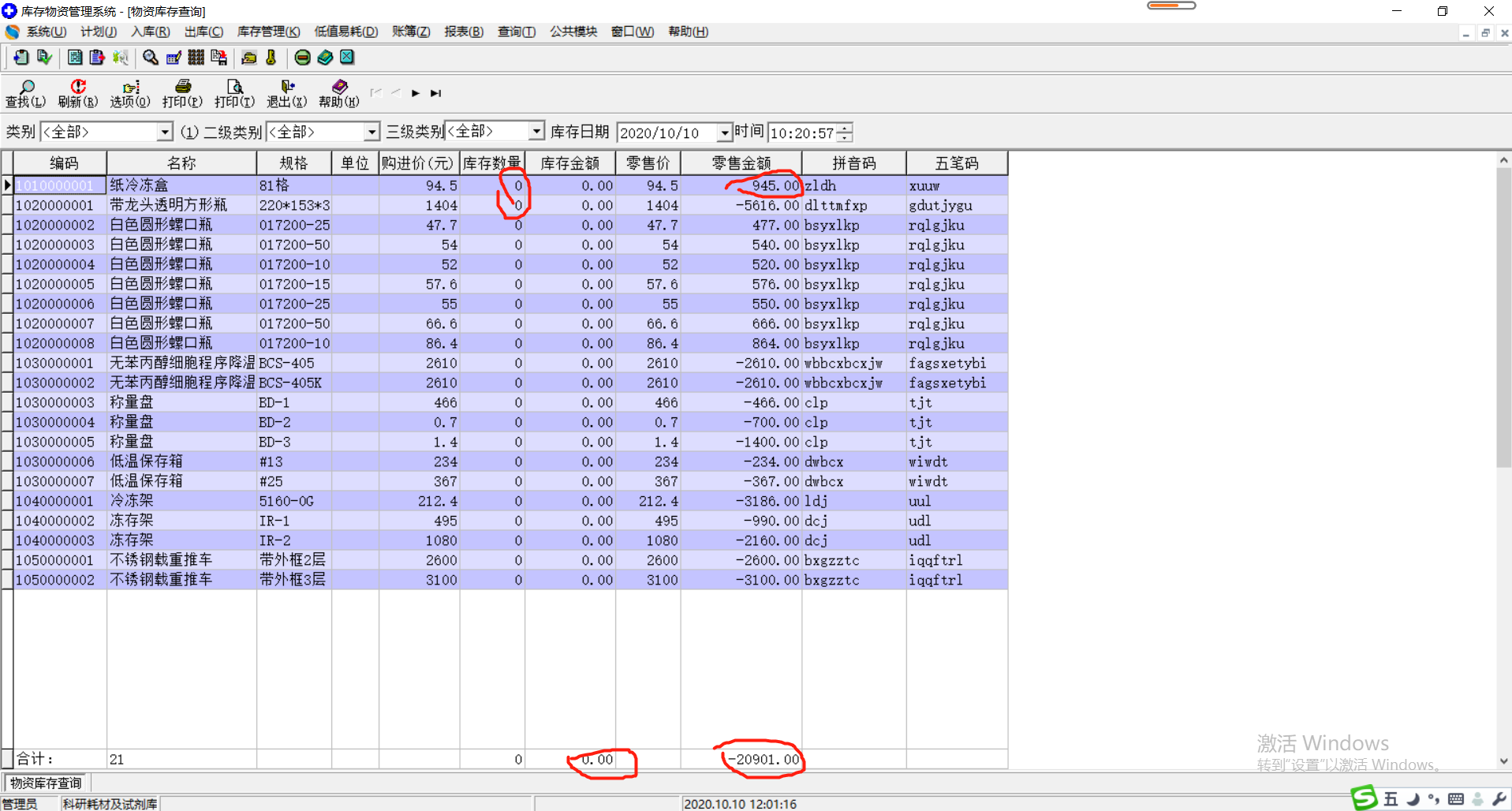The height and width of the screenshot is (811, 1512).
Task: Click the yellow key icon in toolbar
Action: pyautogui.click(x=271, y=58)
